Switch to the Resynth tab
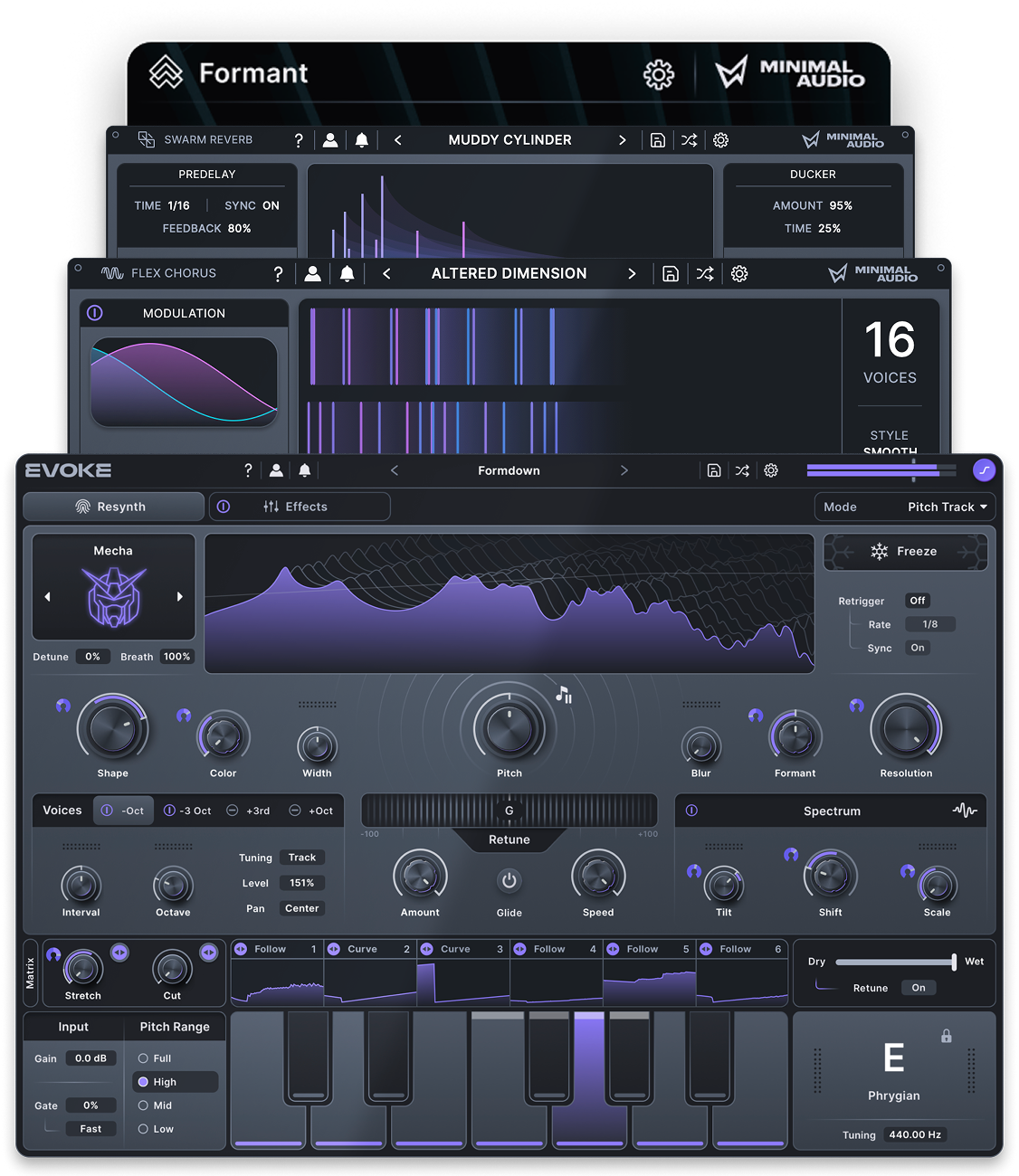This screenshot has height=1176, width=1019. coord(113,507)
